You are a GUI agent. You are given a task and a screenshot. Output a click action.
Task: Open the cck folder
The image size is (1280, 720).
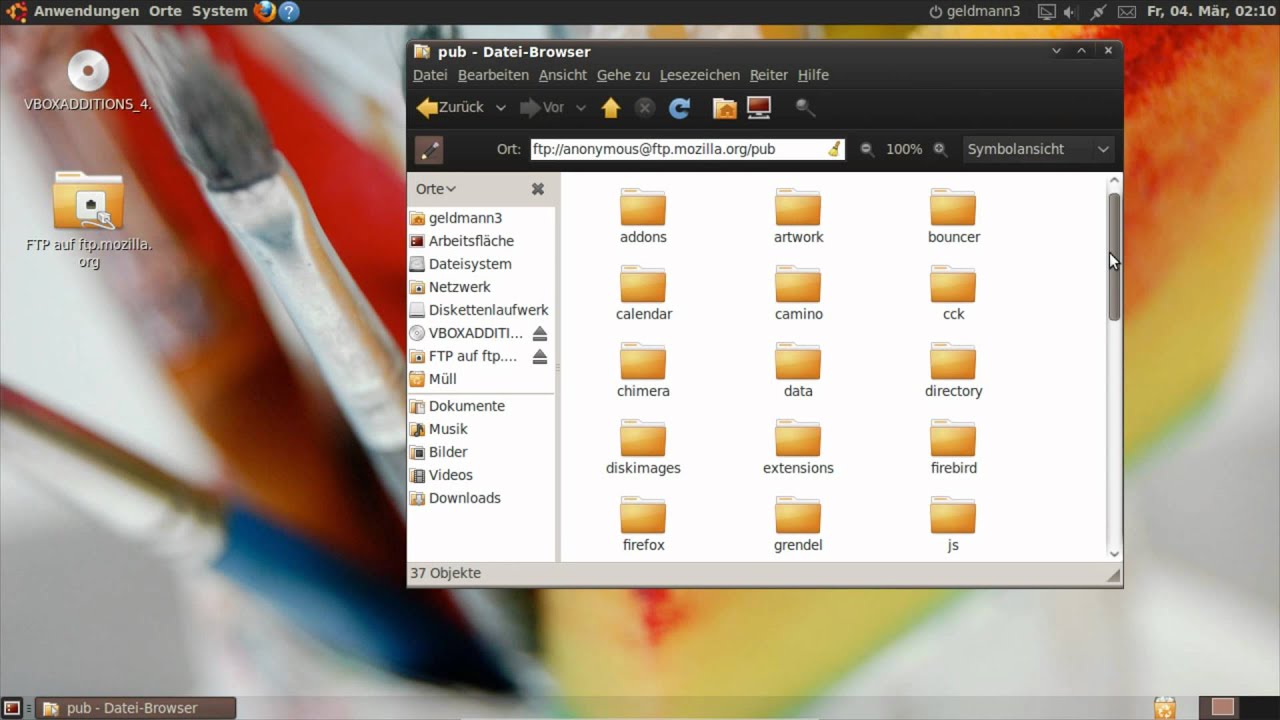tap(953, 293)
